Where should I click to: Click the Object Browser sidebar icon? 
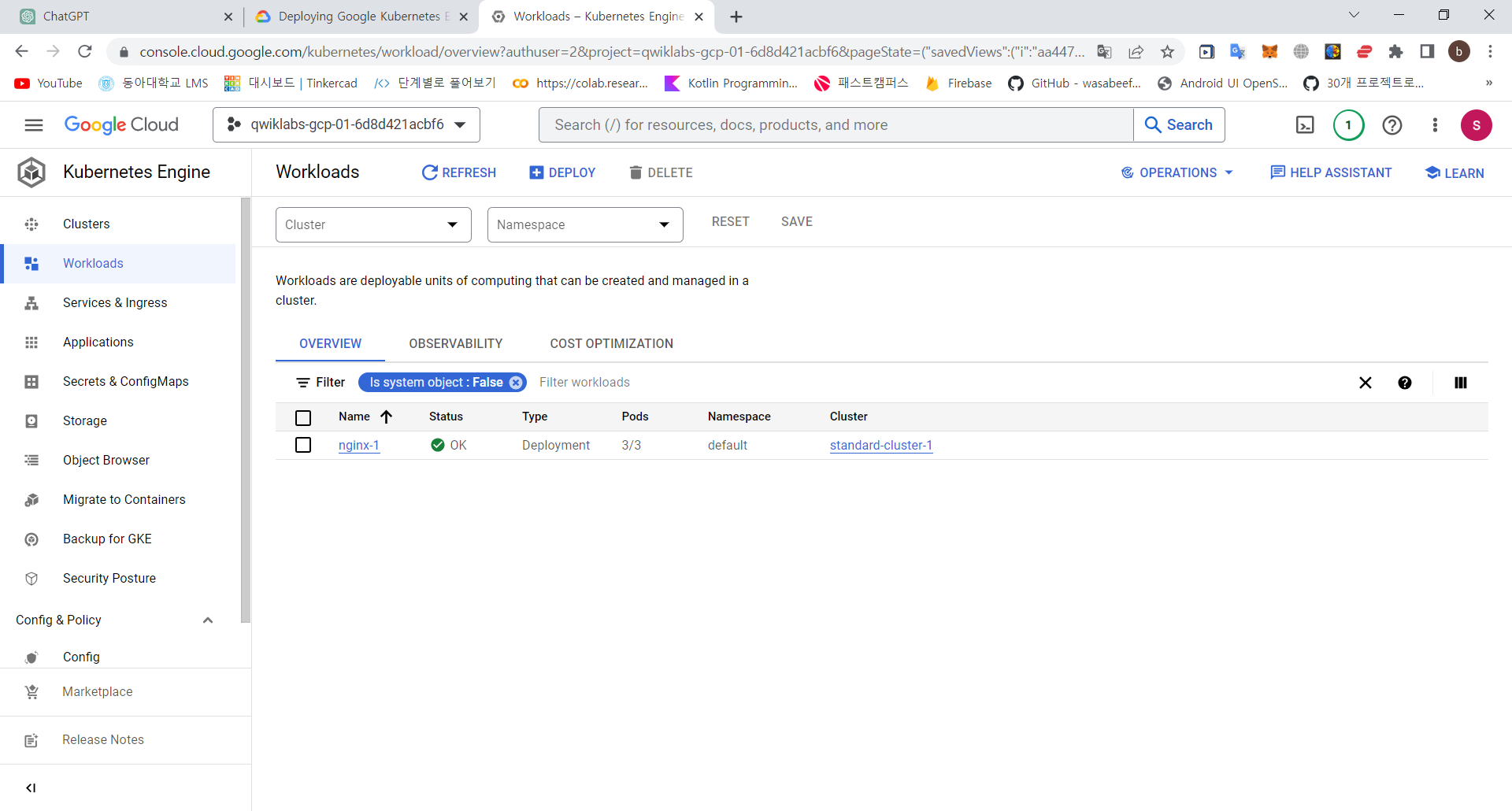click(31, 461)
